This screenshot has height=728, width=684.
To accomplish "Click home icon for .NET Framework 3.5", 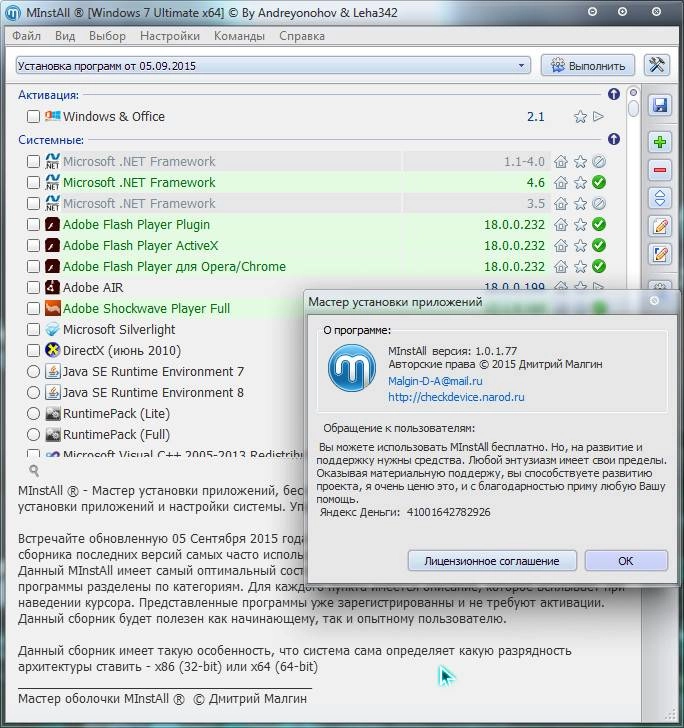I will pos(561,203).
